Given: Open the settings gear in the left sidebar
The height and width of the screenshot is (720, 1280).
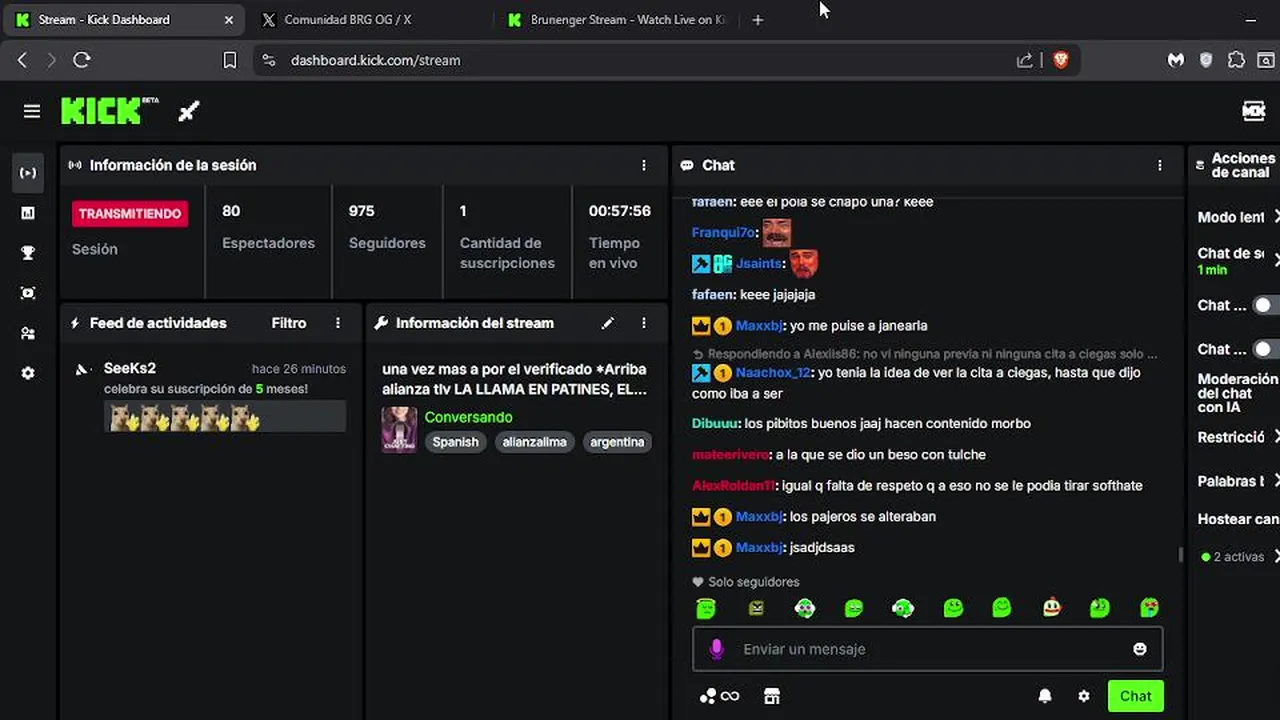Looking at the screenshot, I should point(28,373).
